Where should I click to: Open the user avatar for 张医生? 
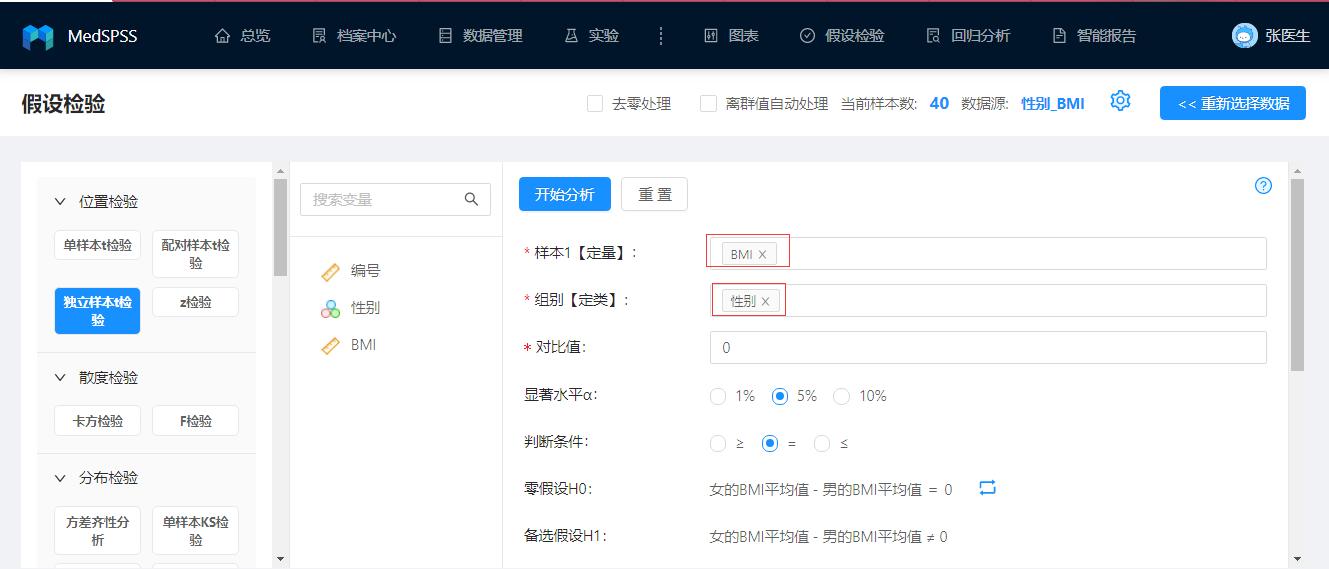(1244, 36)
